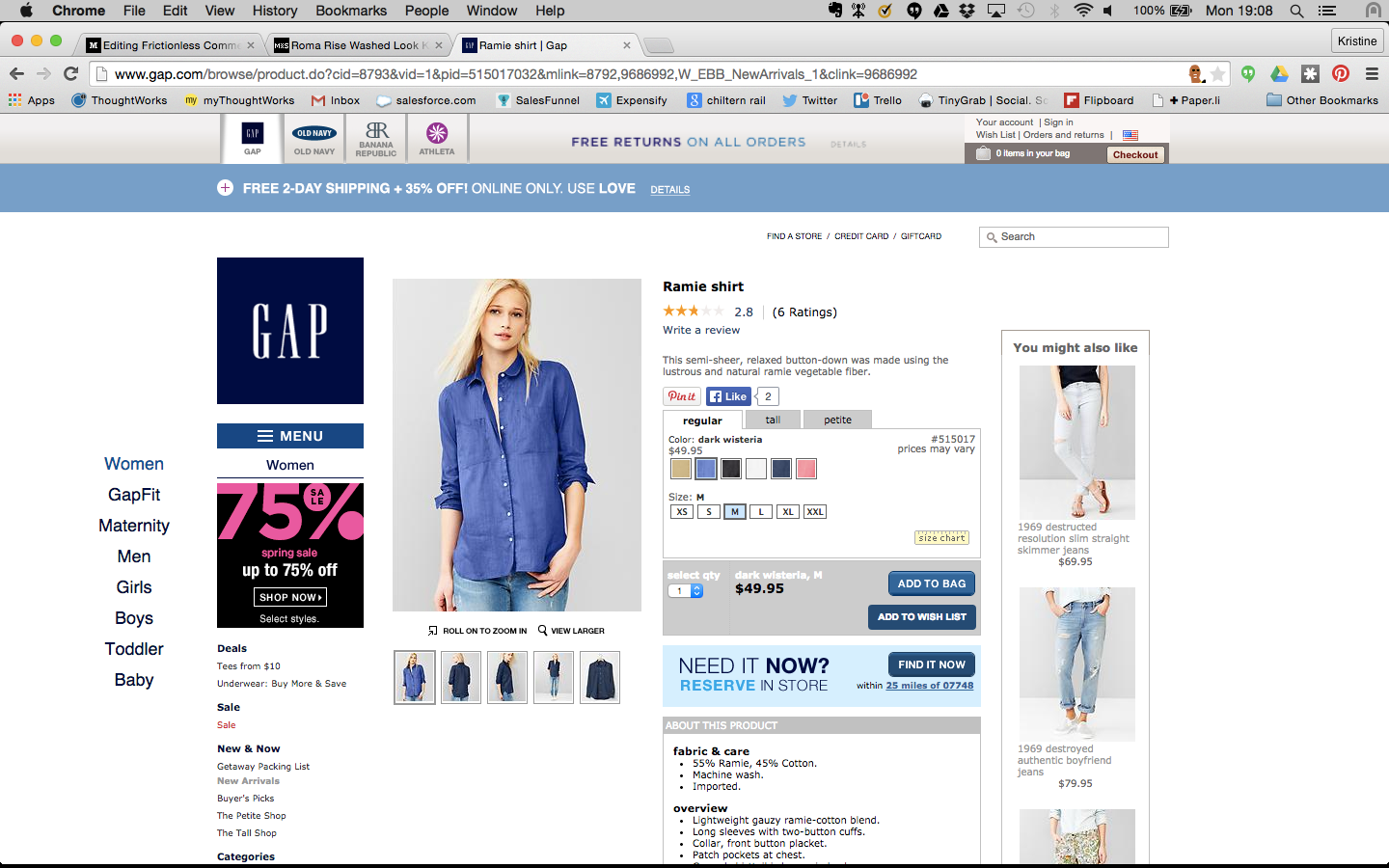Open the Google Drive extension

click(1279, 73)
